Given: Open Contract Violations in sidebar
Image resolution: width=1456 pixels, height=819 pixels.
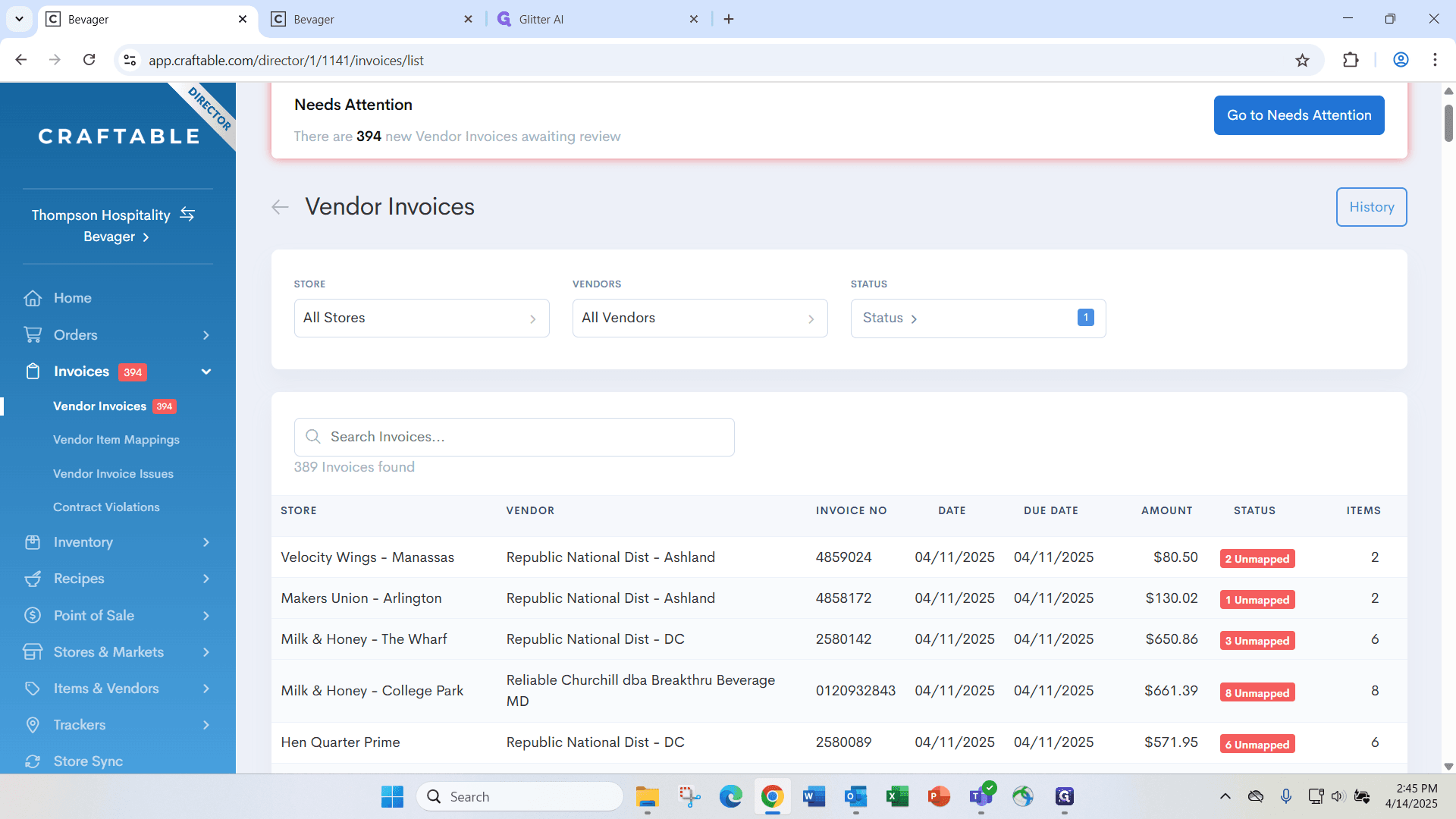Looking at the screenshot, I should (x=106, y=507).
